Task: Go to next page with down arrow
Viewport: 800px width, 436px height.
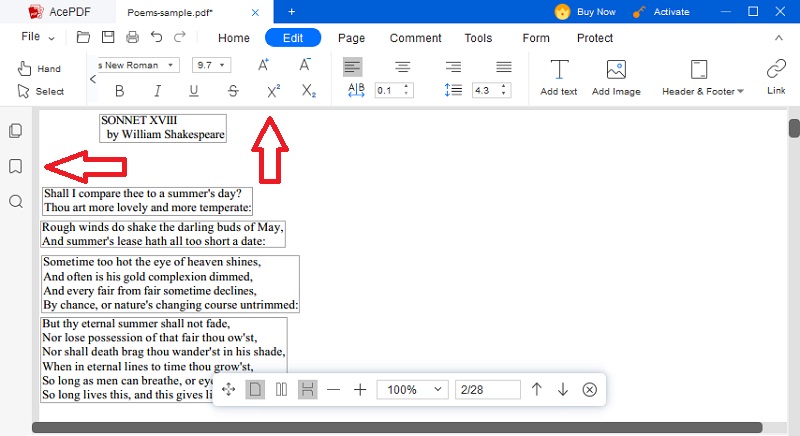Action: tap(563, 390)
